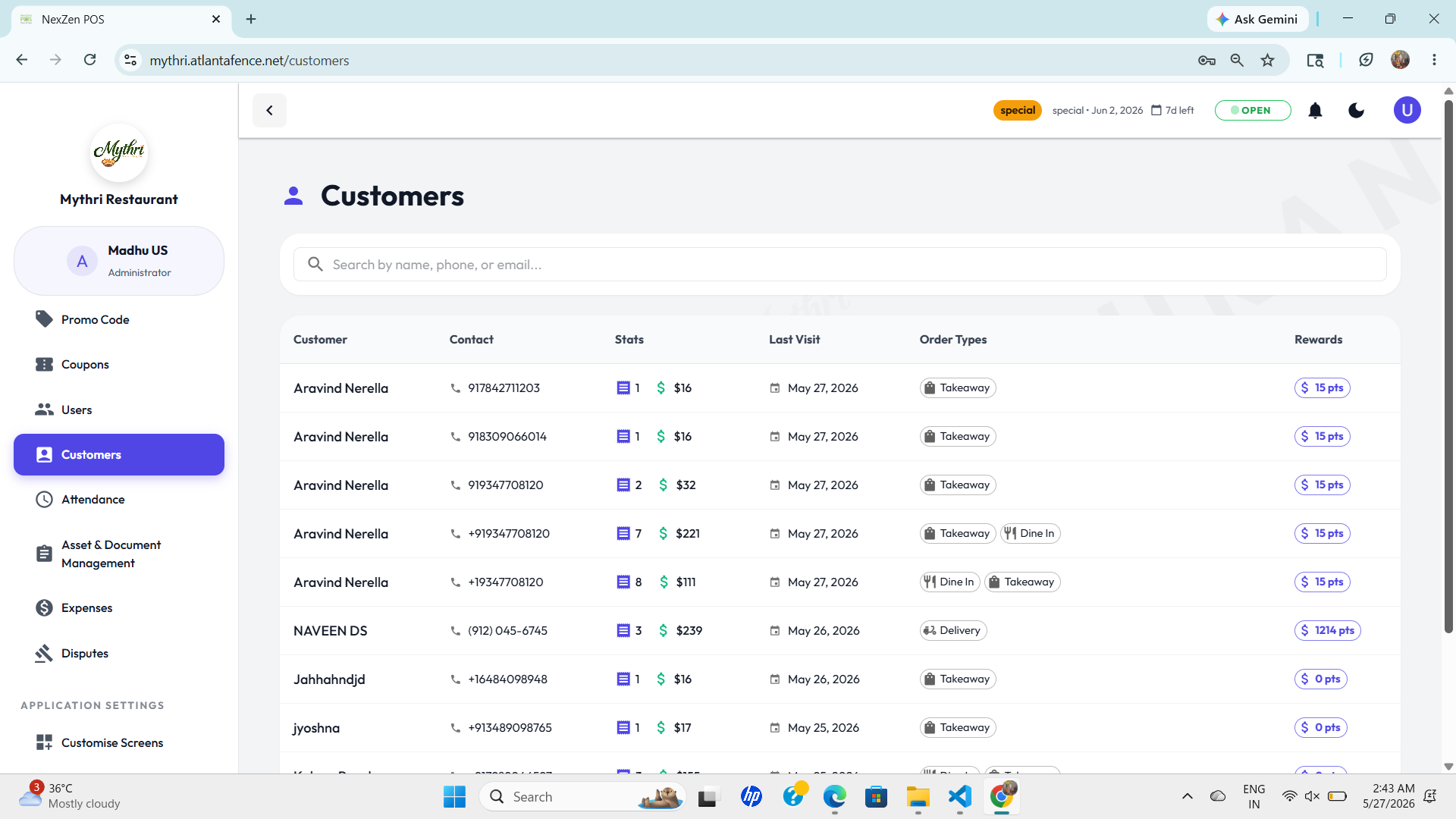
Task: Click the Attendance clock icon
Action: 44,500
